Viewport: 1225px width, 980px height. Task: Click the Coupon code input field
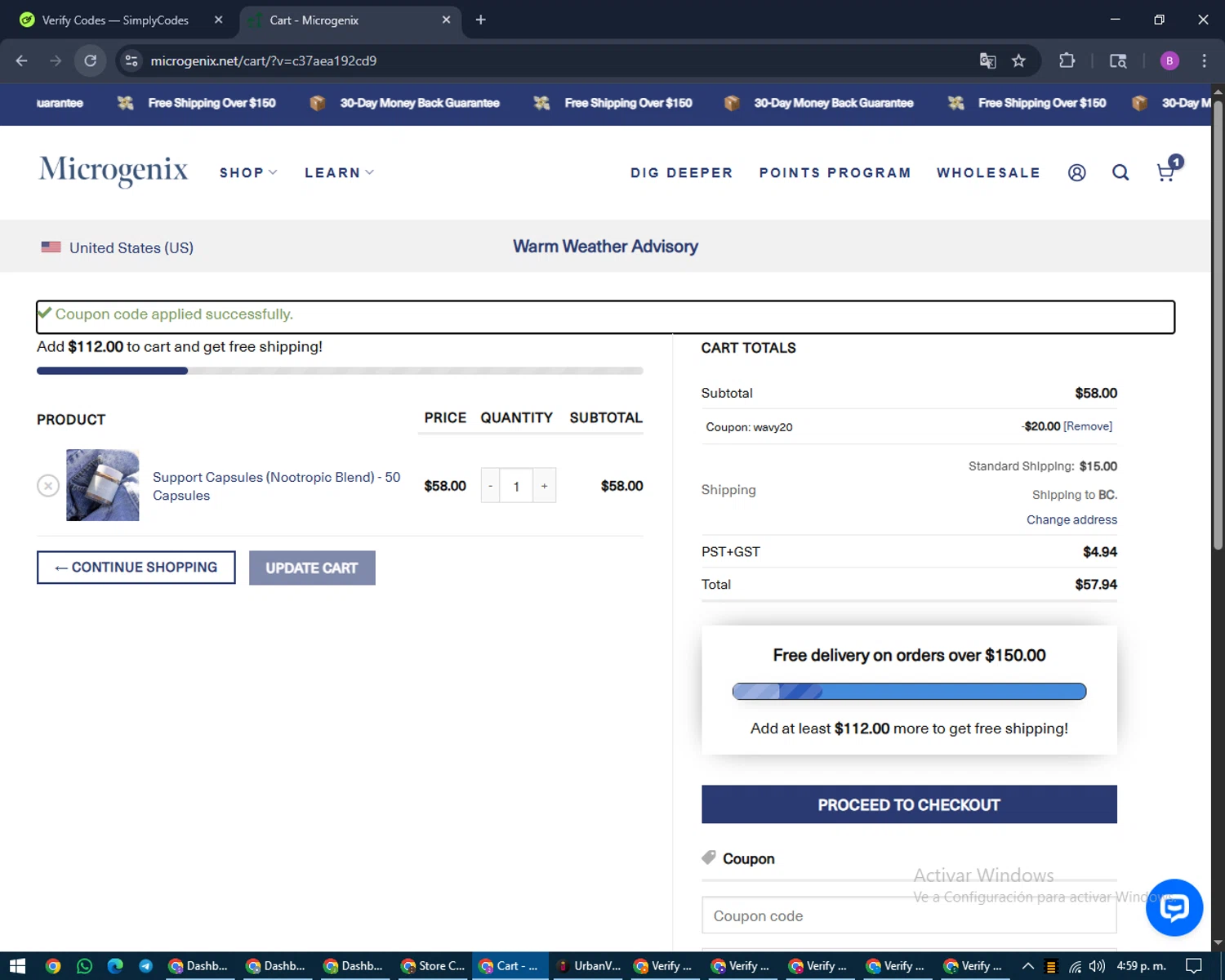coord(909,915)
